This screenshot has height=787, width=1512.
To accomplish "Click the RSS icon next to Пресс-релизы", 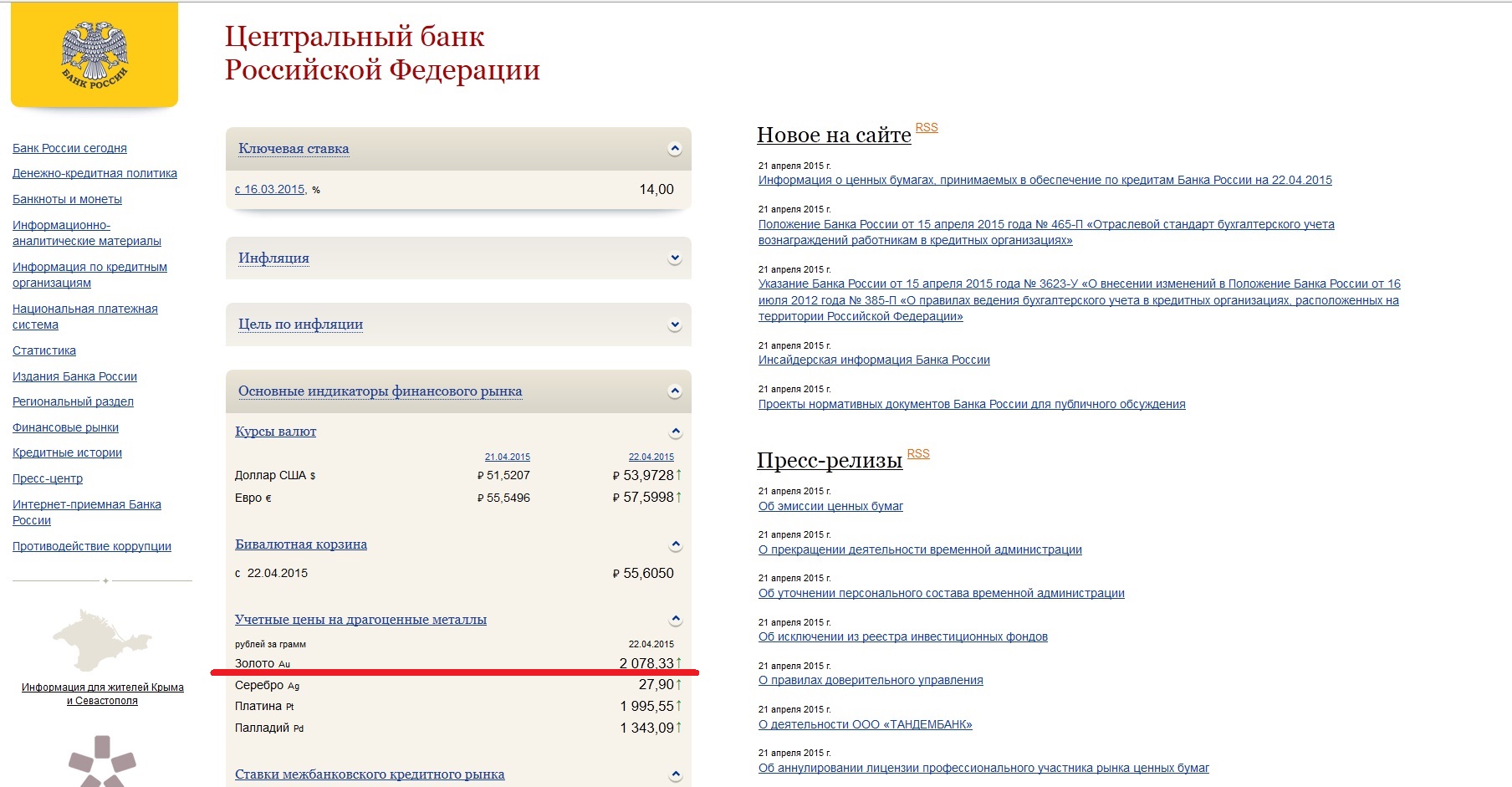I will tap(918, 453).
